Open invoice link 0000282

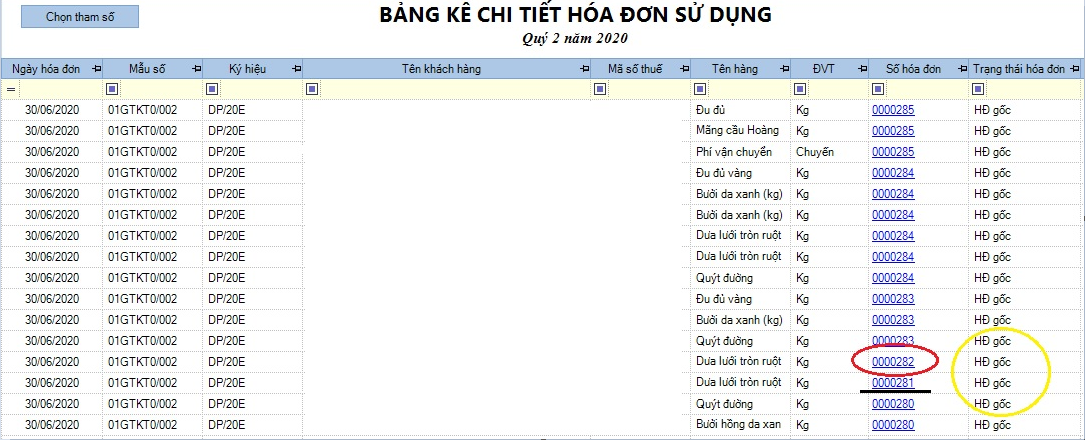point(893,361)
